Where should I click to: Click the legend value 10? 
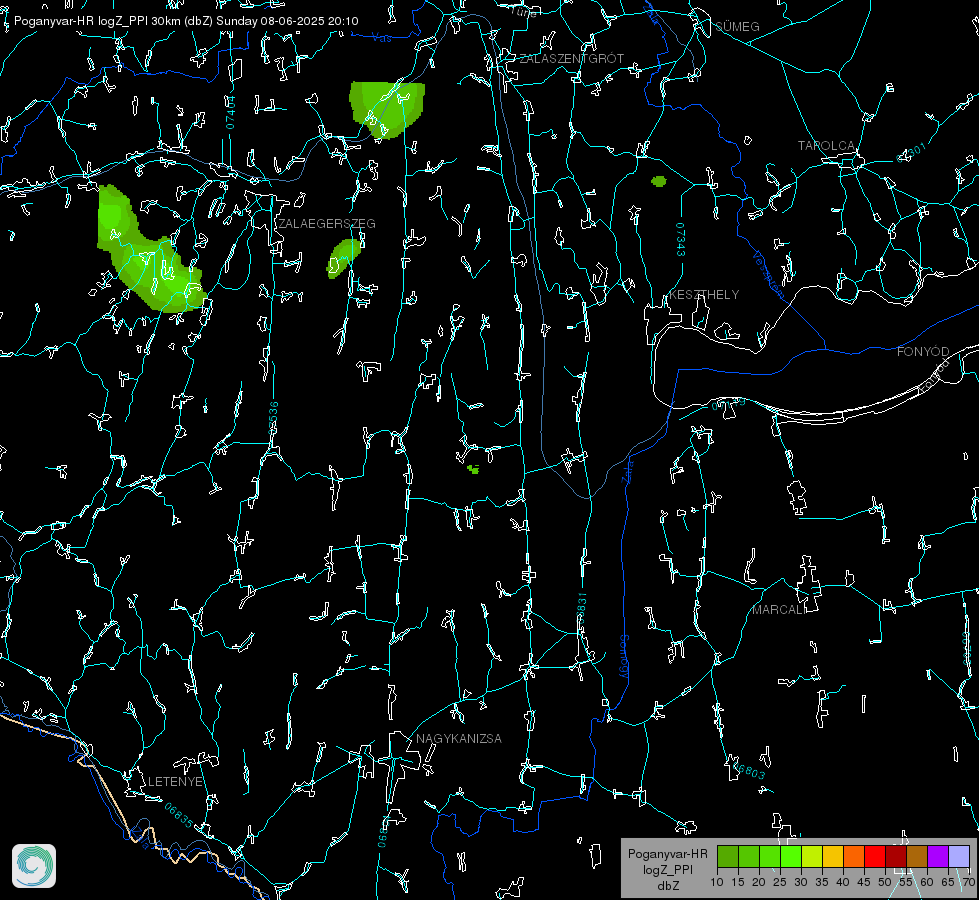click(717, 882)
